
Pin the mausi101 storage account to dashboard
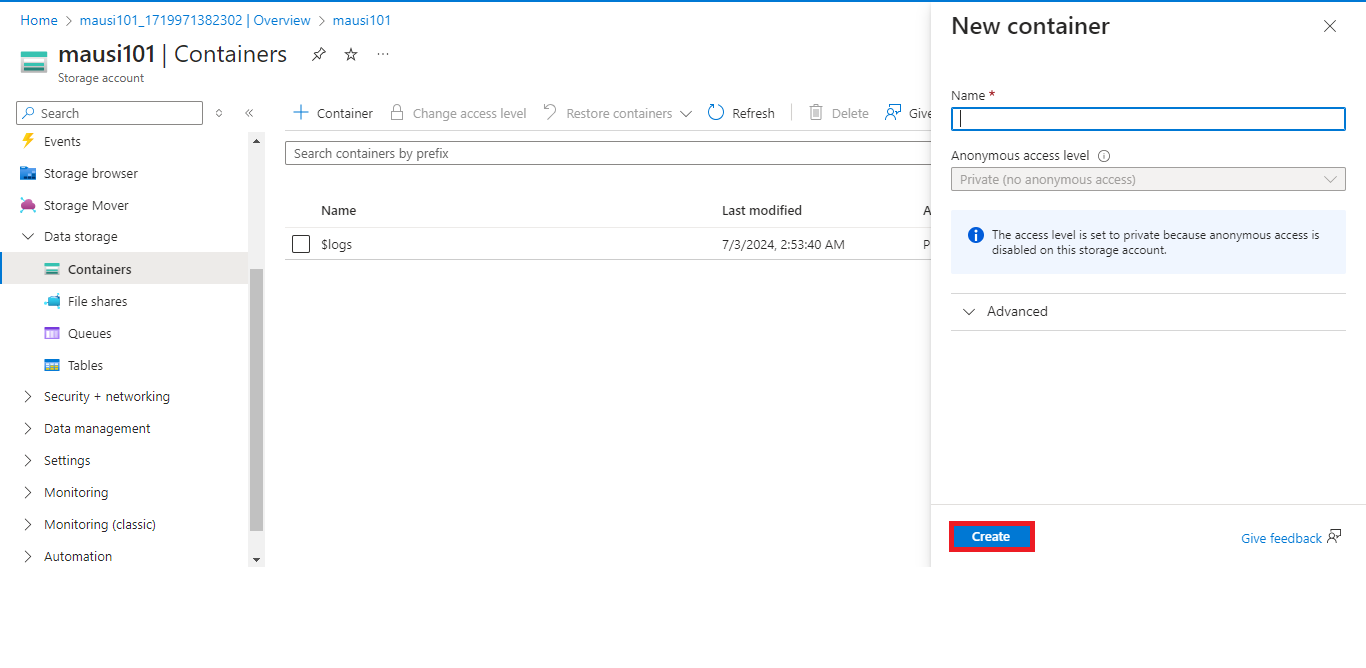319,54
